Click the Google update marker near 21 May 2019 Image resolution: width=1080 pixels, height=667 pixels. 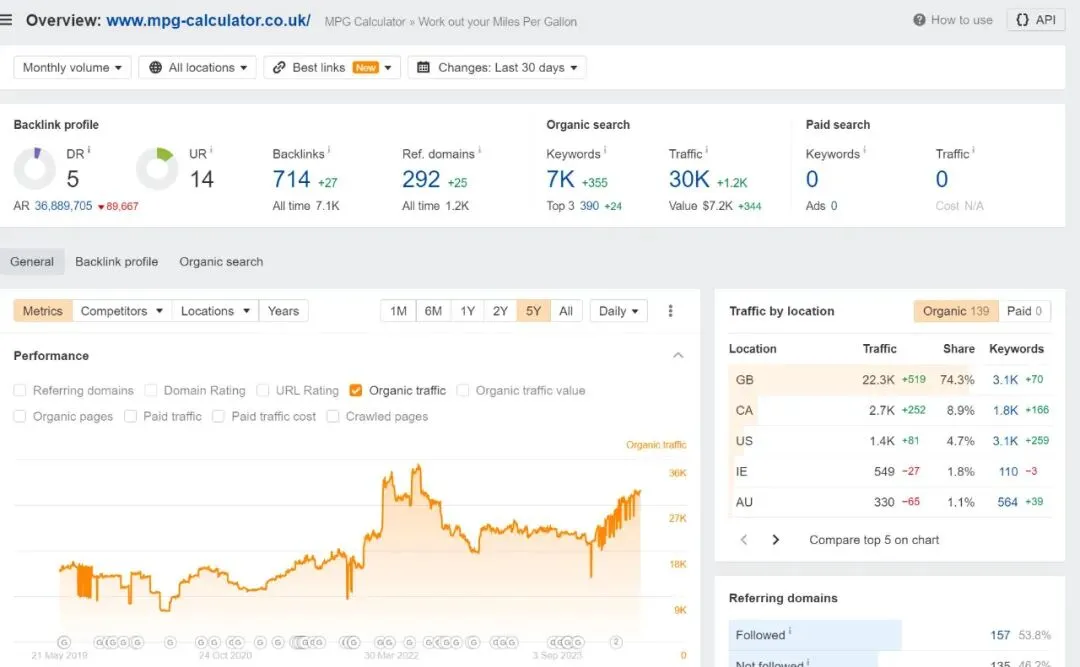pyautogui.click(x=63, y=642)
